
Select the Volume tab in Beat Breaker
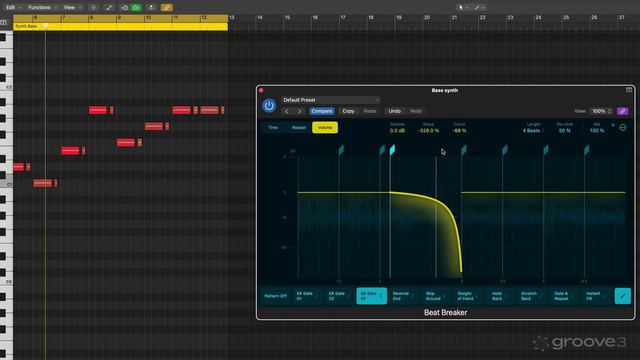click(x=325, y=128)
